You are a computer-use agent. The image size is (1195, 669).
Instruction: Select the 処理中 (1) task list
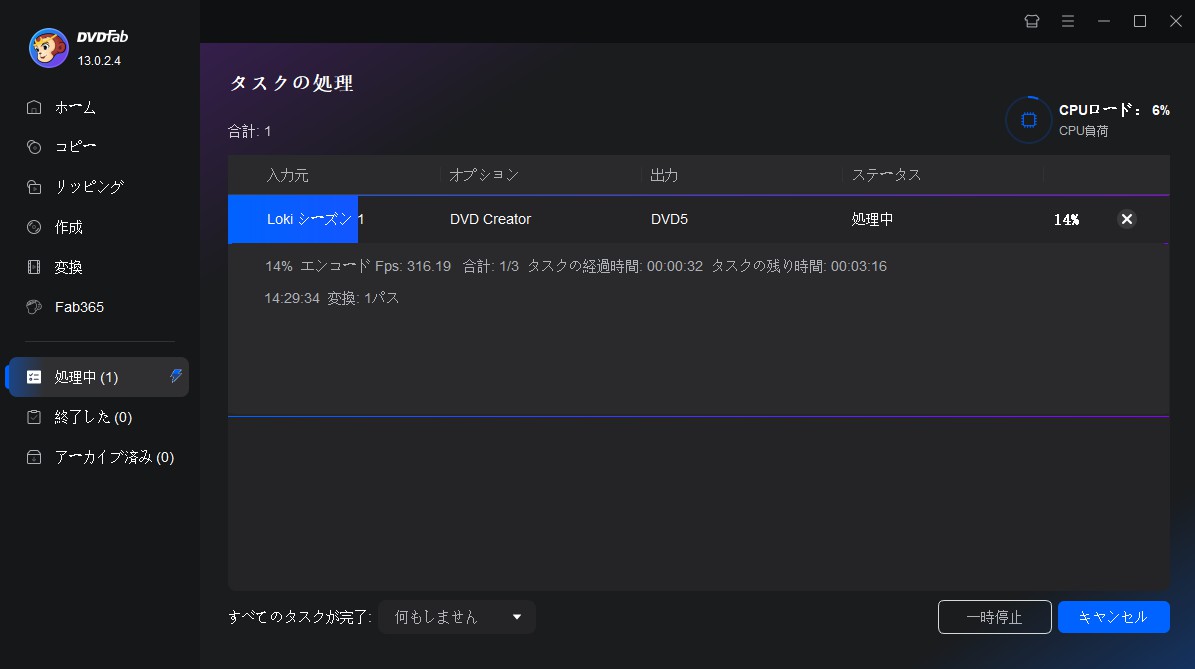point(98,377)
